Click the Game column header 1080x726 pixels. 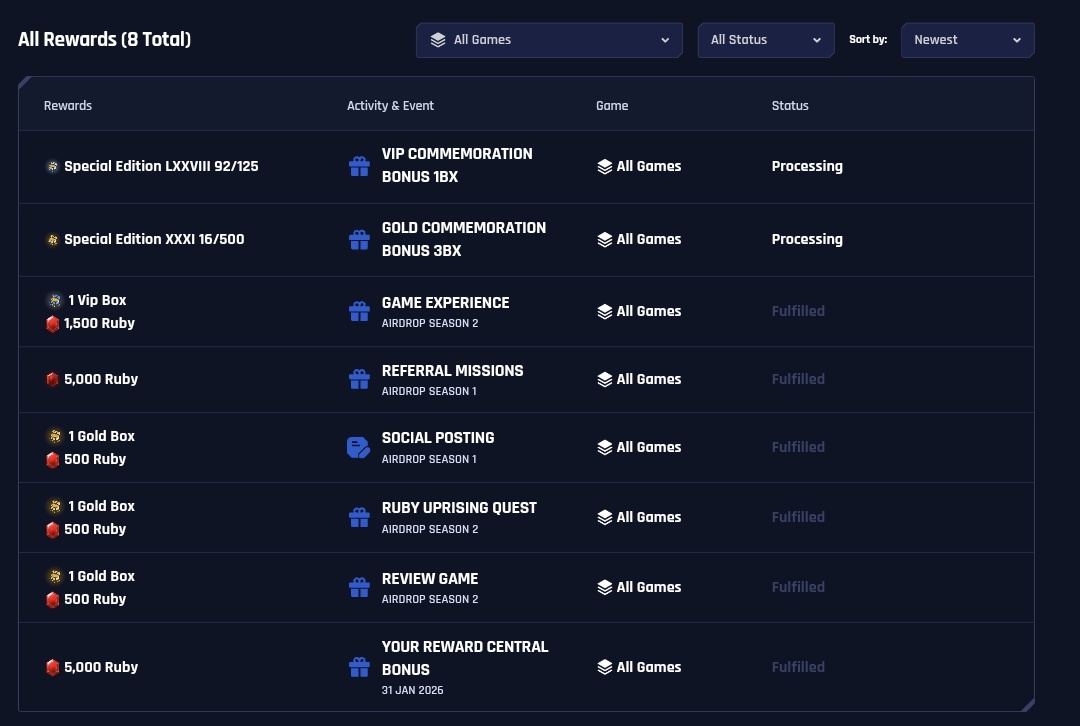click(612, 105)
